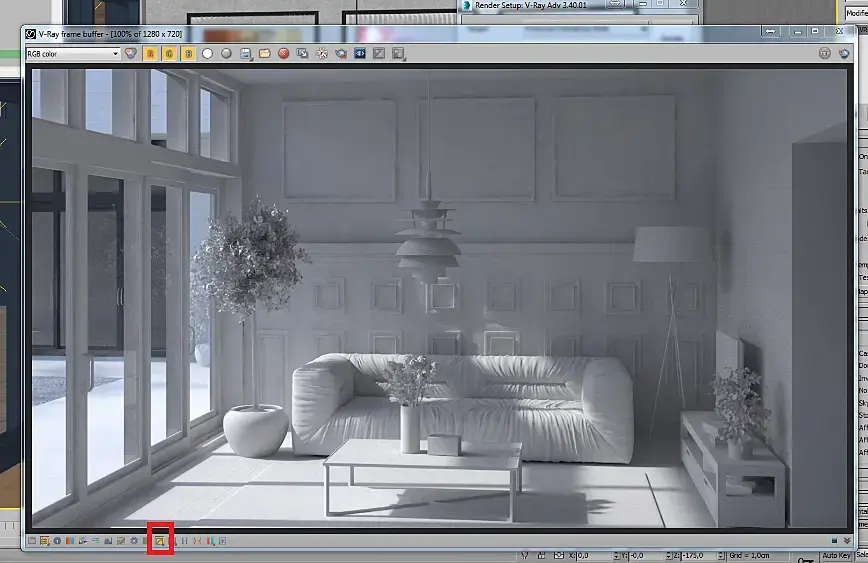
Task: Click the X coordinate spinner arrows
Action: (x=617, y=556)
